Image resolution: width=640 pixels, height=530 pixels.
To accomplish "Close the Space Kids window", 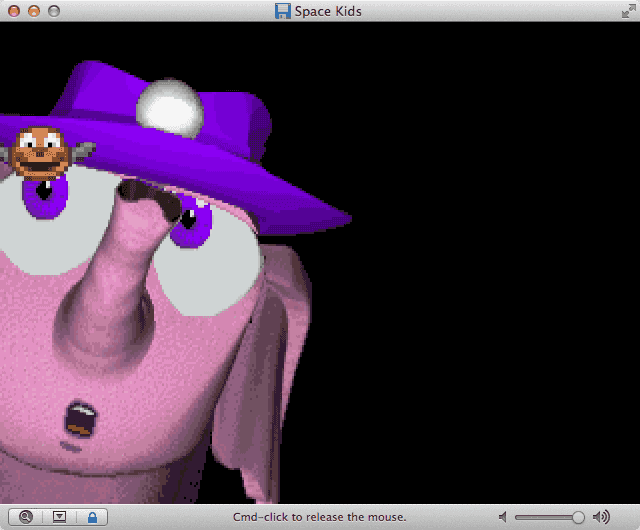I will [x=14, y=11].
